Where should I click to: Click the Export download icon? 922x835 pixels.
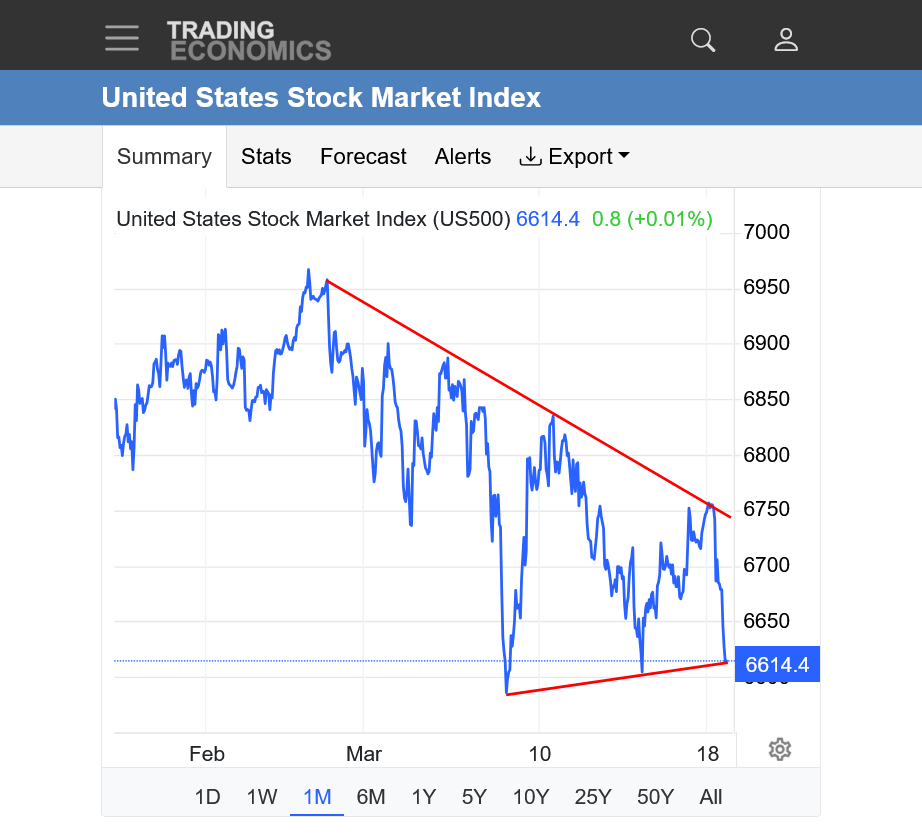point(530,157)
